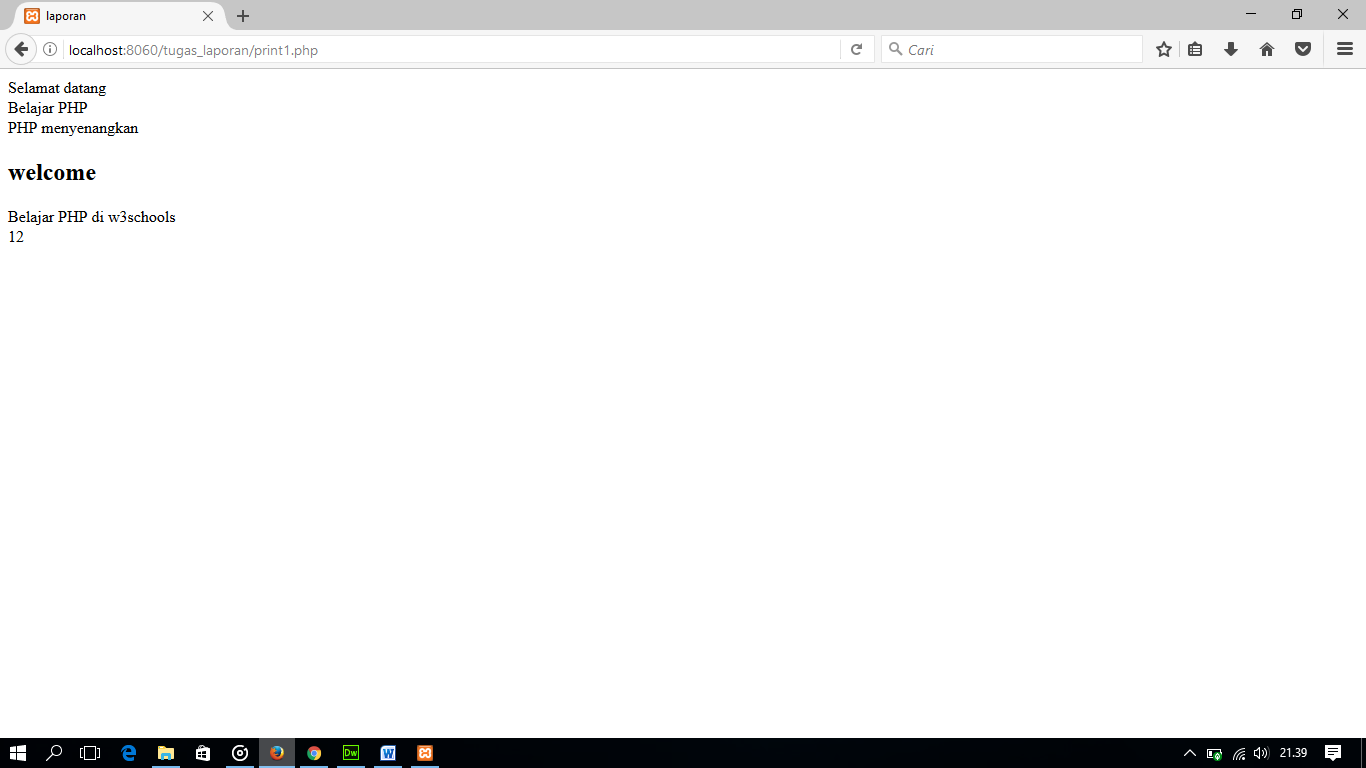The height and width of the screenshot is (768, 1366).
Task: Open Microsoft Edge from the taskbar
Action: [128, 753]
